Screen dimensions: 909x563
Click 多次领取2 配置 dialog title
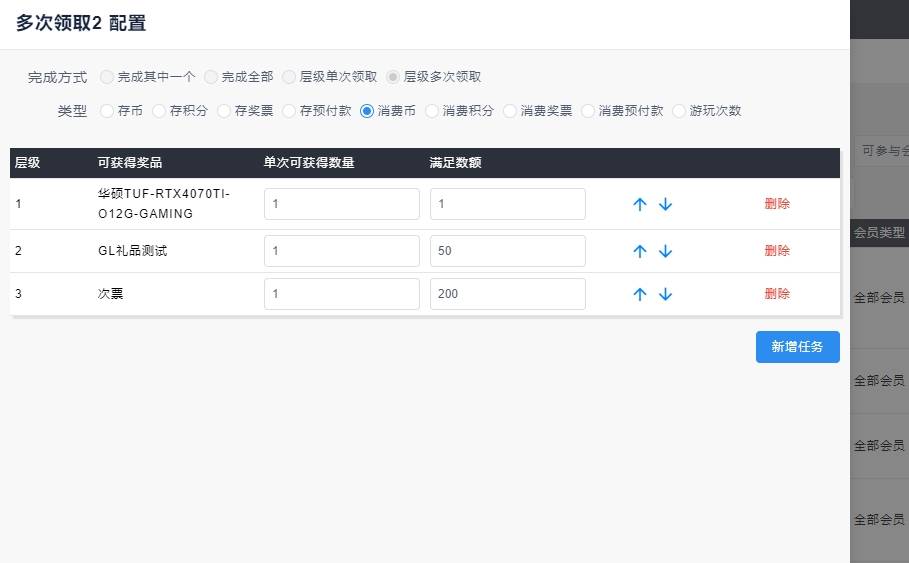tap(81, 23)
